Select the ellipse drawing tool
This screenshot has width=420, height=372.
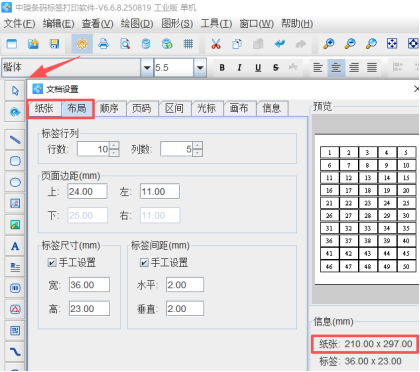tap(15, 182)
